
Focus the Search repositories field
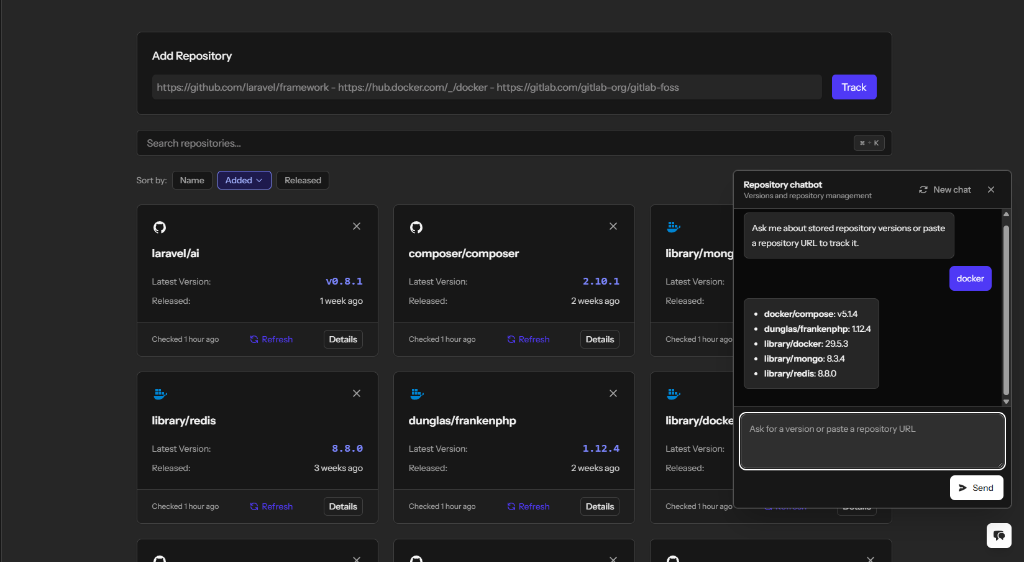tap(514, 143)
